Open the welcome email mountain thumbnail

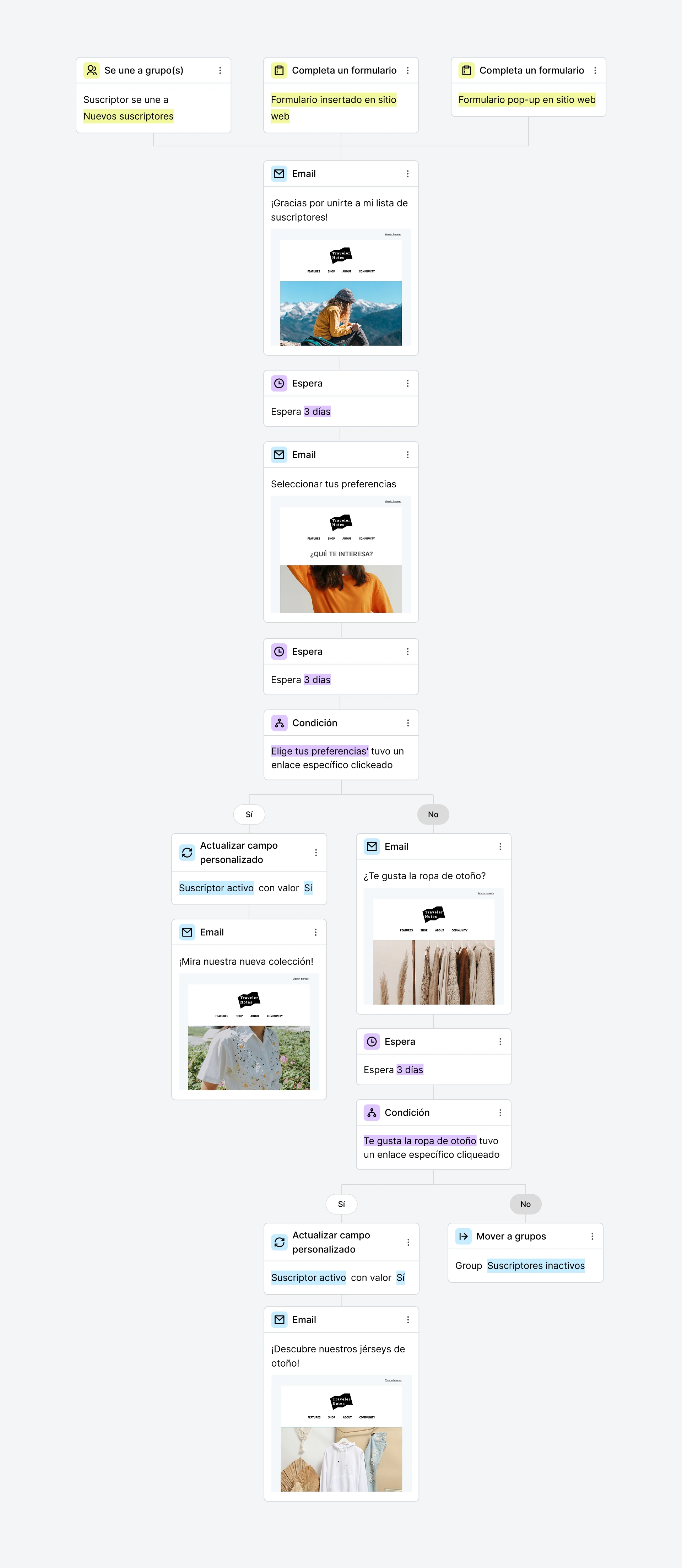tap(341, 287)
